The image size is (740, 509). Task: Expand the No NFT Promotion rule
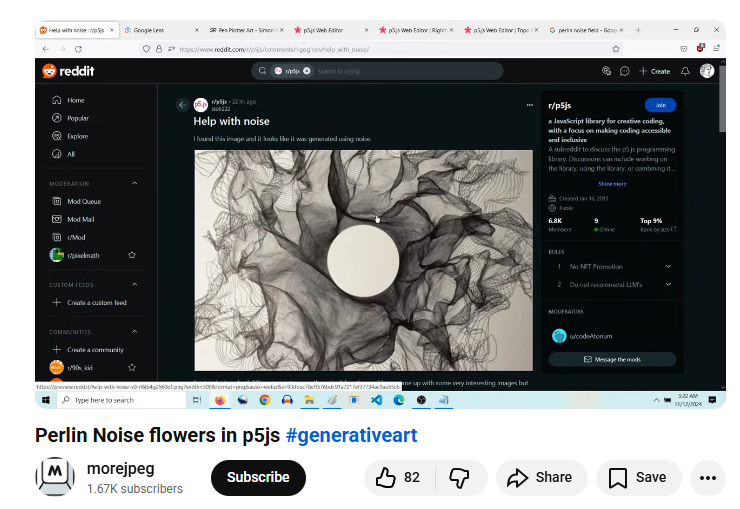[668, 267]
